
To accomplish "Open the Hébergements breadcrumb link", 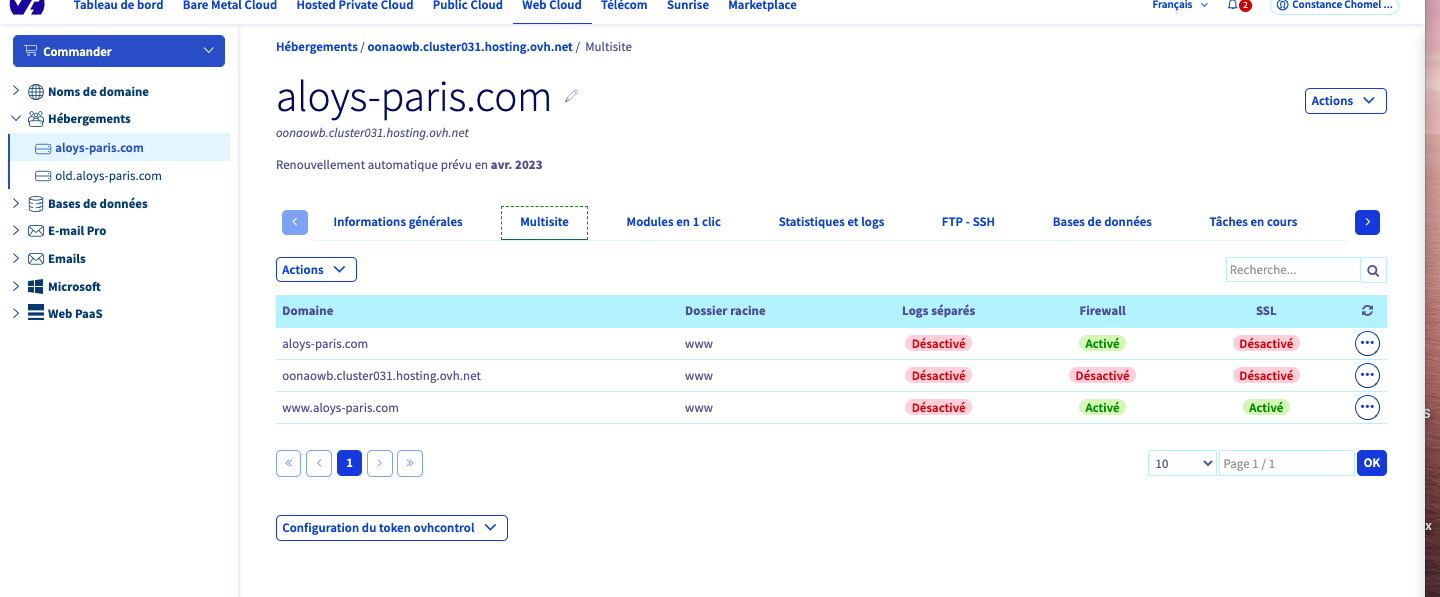I will click(316, 47).
